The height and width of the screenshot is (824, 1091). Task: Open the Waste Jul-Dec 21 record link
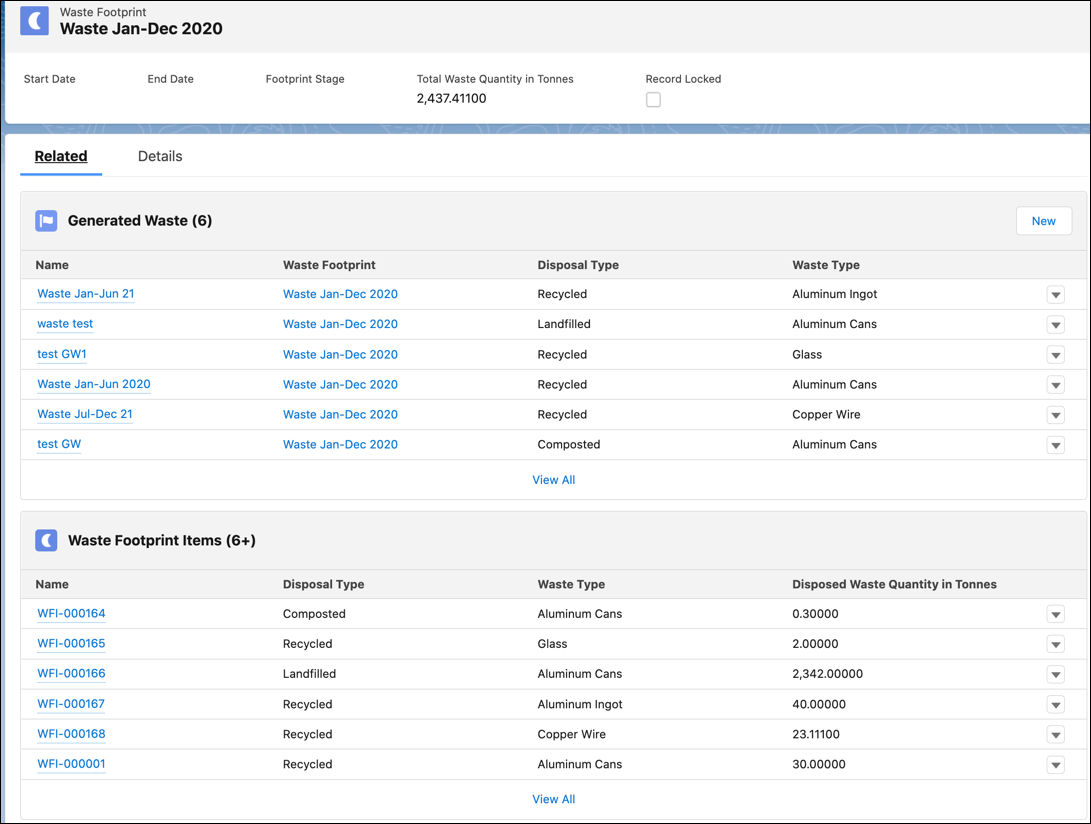tap(85, 414)
